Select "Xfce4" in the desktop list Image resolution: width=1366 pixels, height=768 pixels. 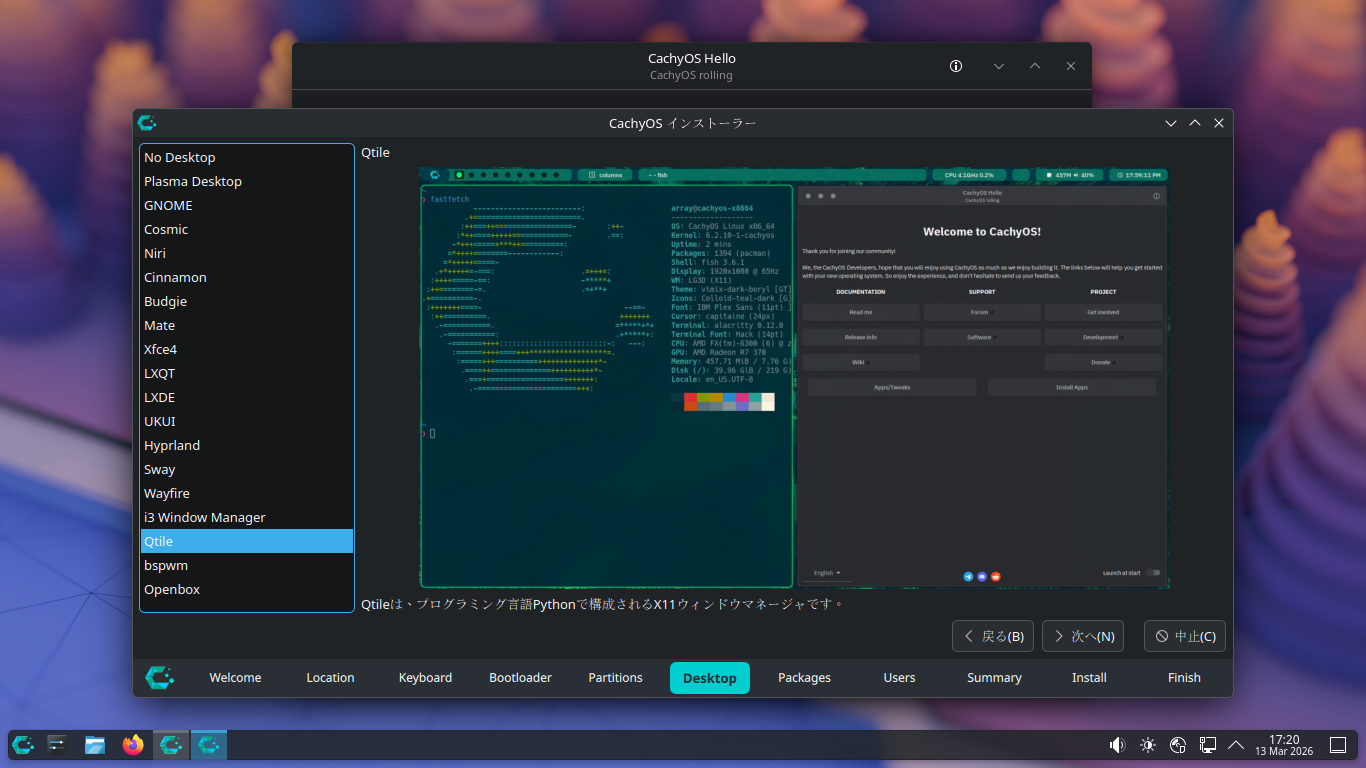point(247,349)
